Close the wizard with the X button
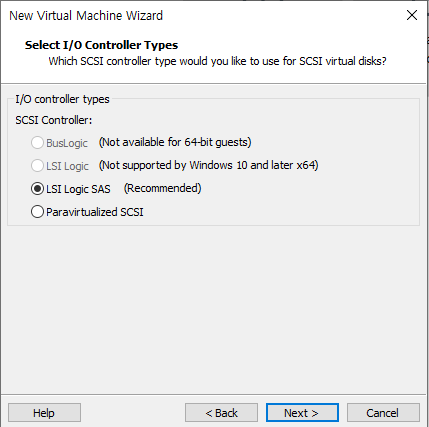This screenshot has width=429, height=427. coord(412,15)
